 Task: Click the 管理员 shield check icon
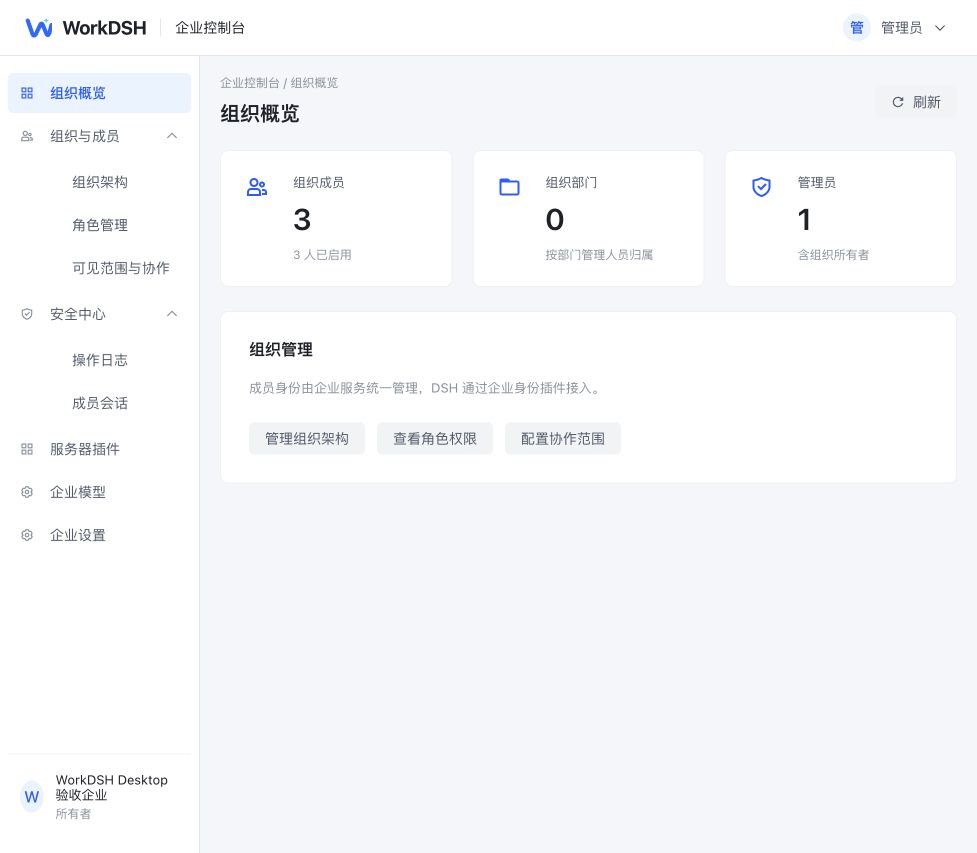pos(761,187)
